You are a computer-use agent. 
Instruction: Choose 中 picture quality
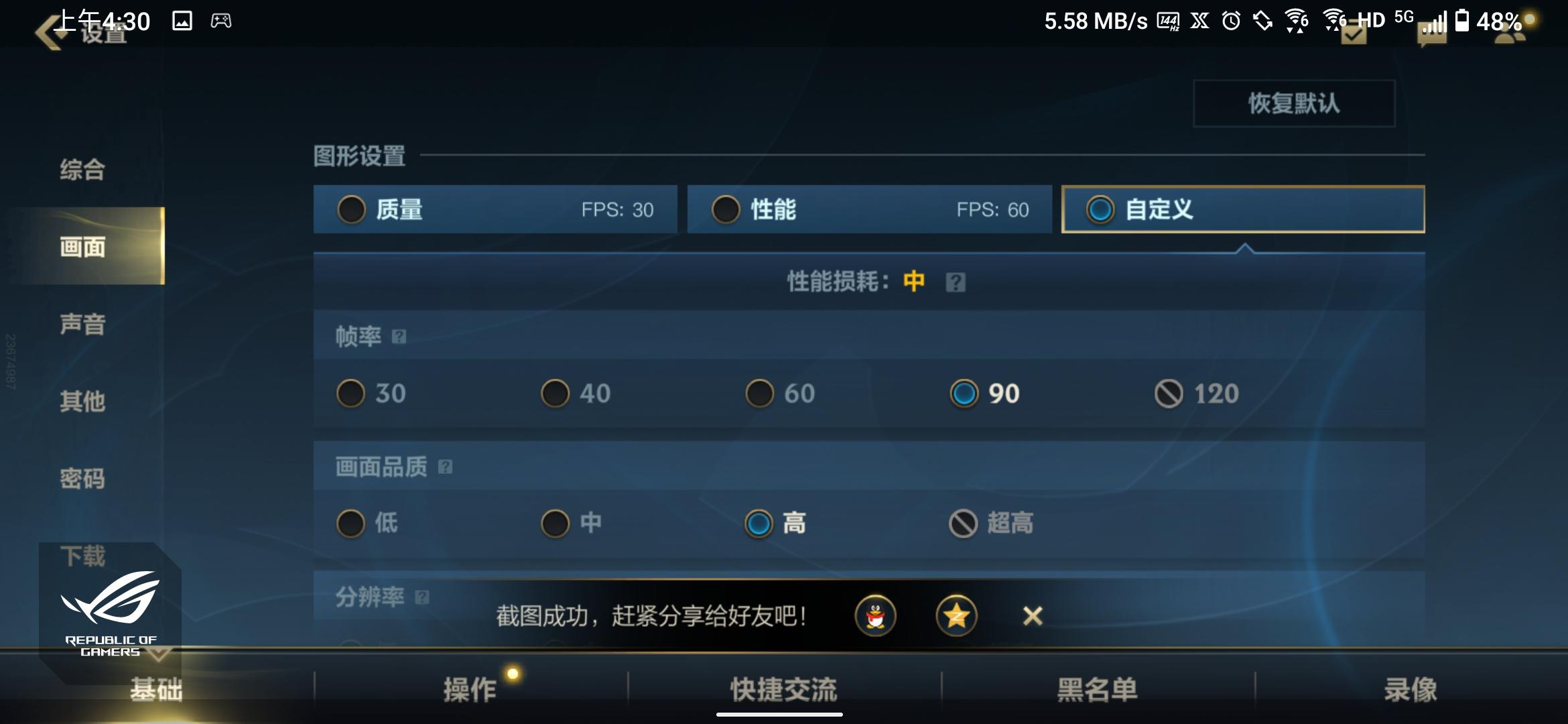coord(572,524)
